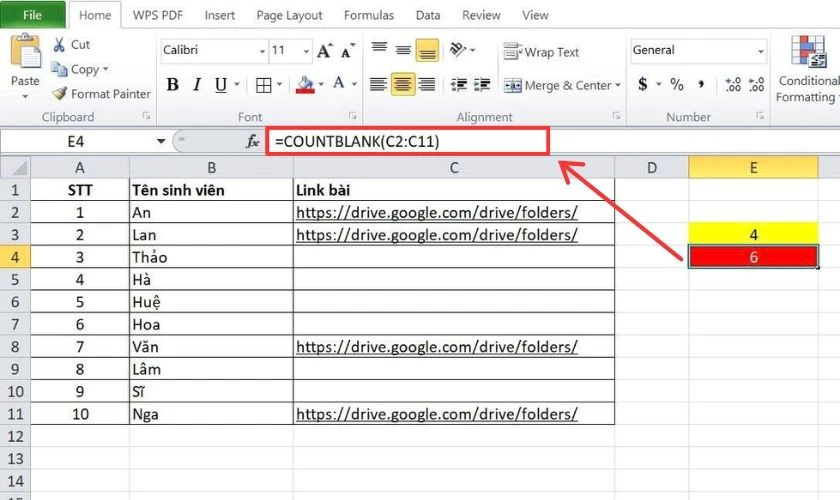Click Decrease Indent icon
The height and width of the screenshot is (500, 840).
click(x=459, y=85)
